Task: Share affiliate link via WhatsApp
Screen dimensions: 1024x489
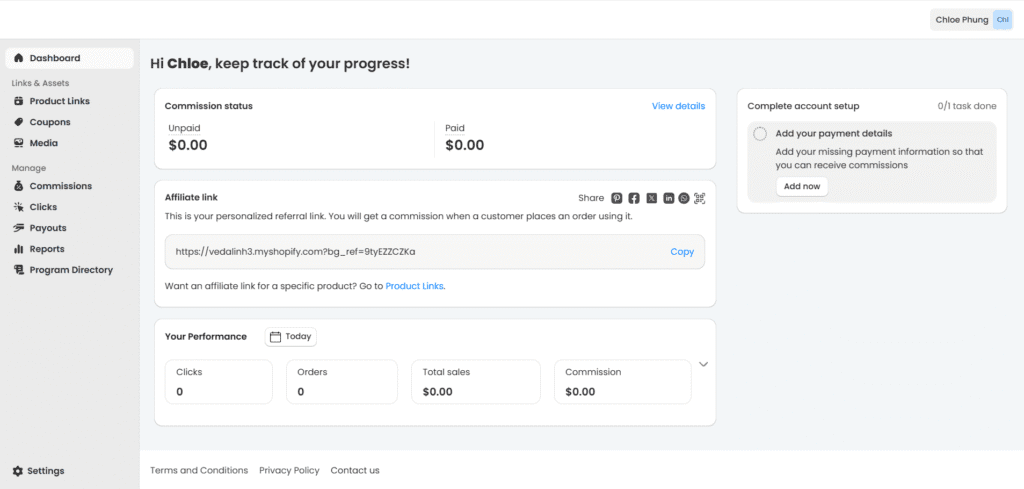Action: tap(684, 198)
